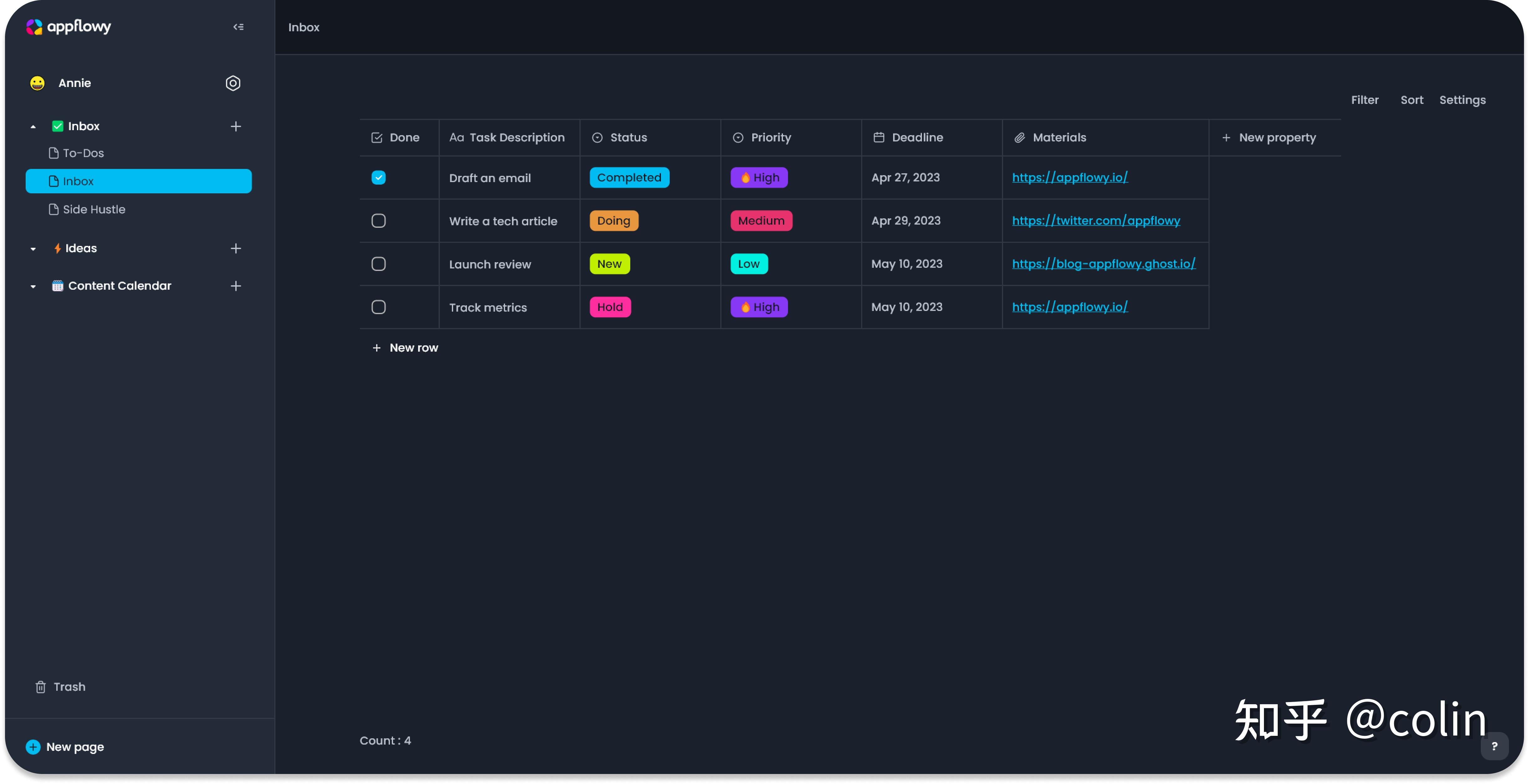
Task: Click the question mark help button
Action: tap(1494, 746)
